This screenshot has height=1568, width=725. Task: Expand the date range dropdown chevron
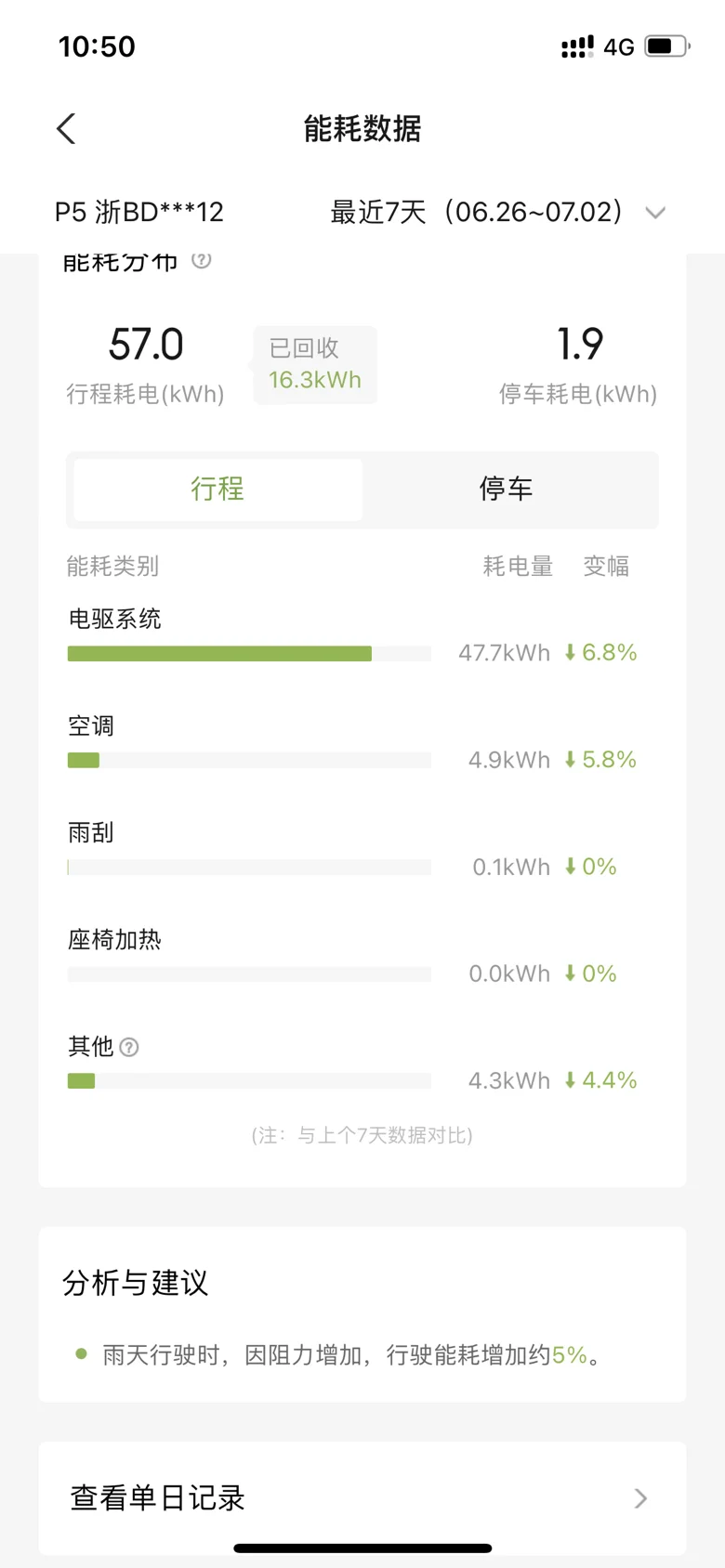(x=655, y=213)
